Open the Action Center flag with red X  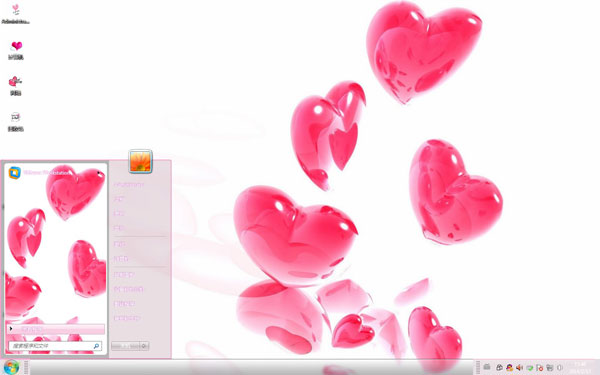click(540, 368)
